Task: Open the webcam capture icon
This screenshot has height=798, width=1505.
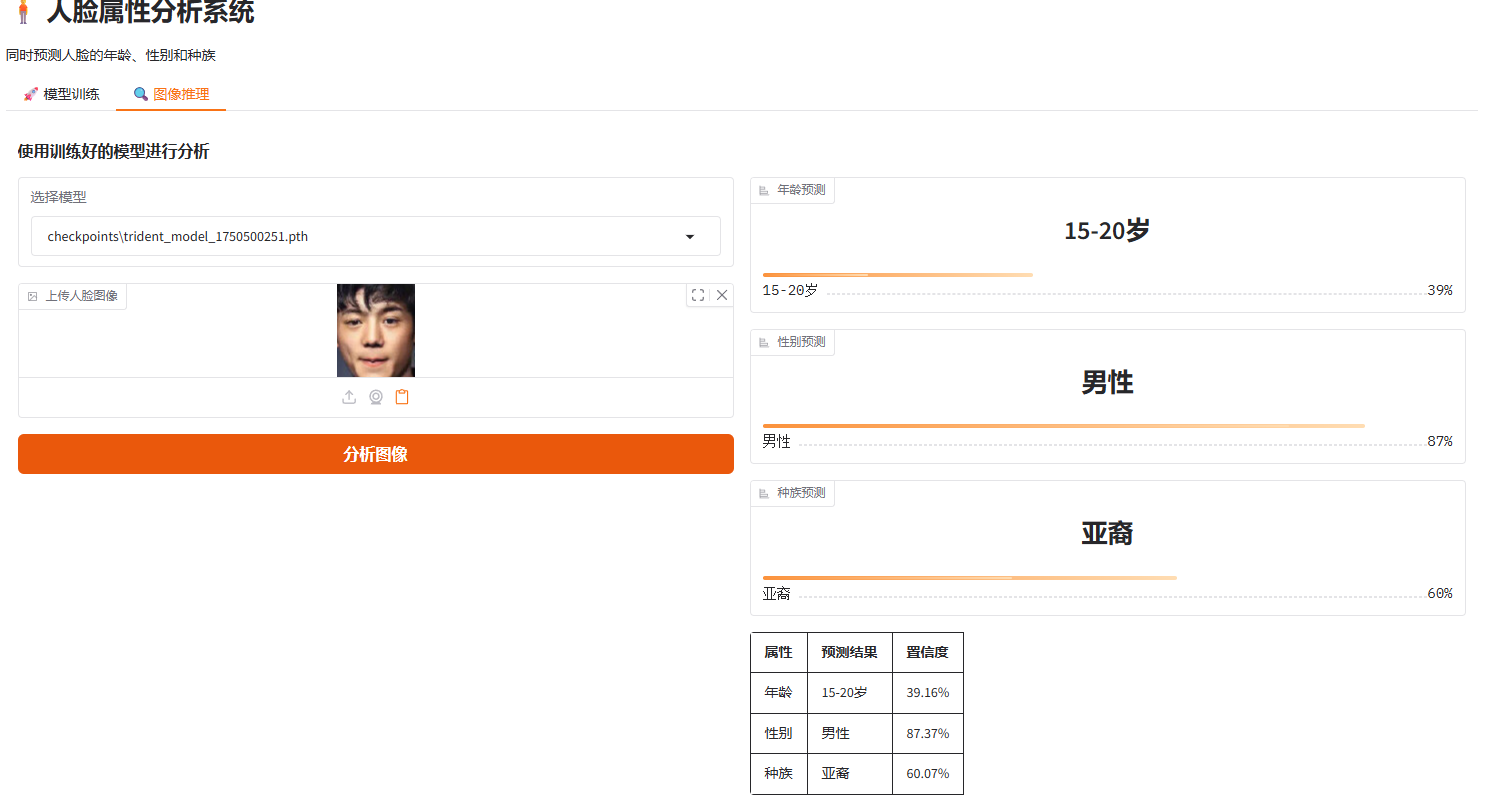Action: 375,397
